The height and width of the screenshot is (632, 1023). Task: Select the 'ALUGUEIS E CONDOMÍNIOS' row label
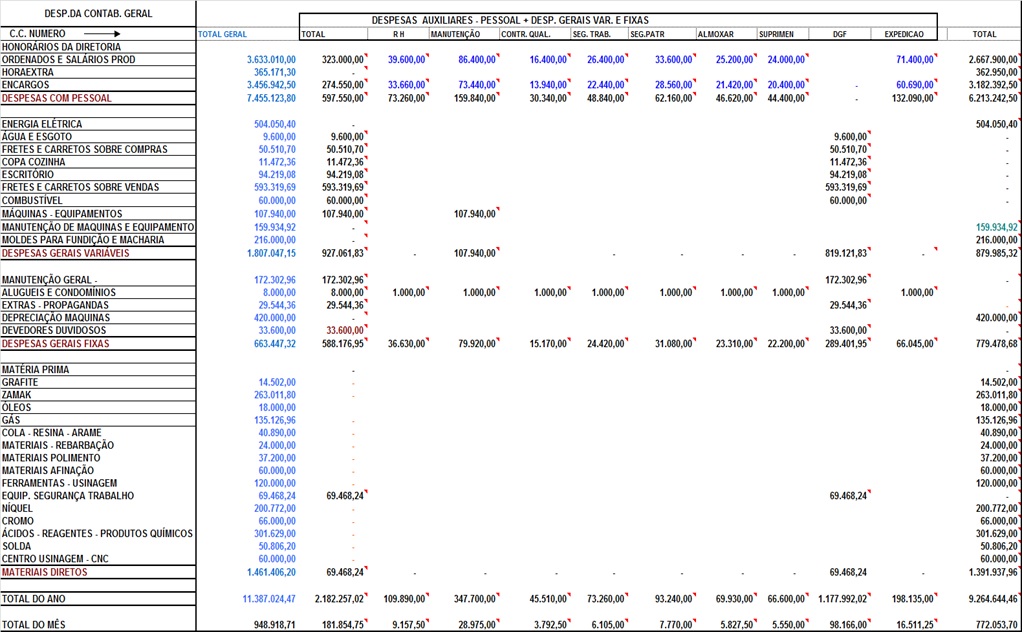(x=59, y=293)
